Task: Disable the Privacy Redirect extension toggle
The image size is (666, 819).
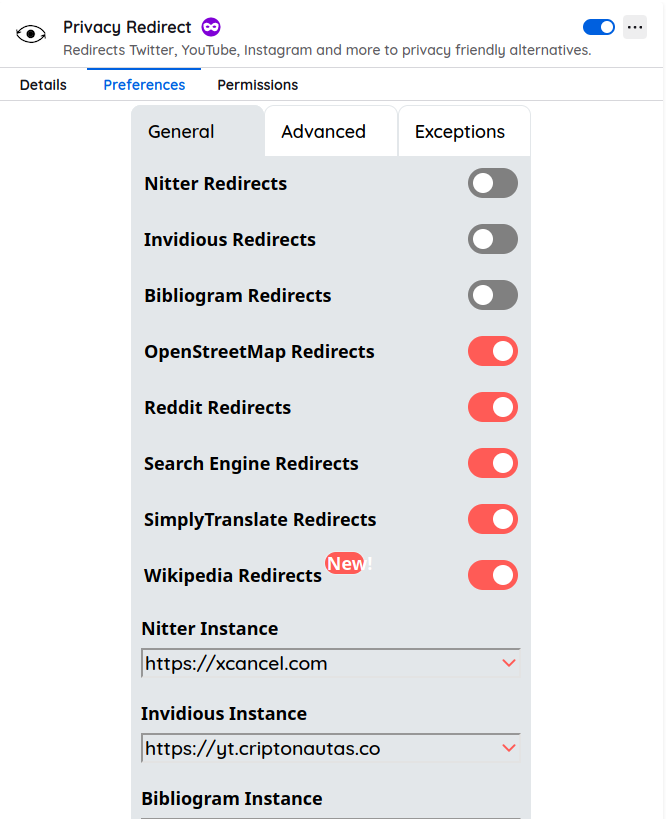Action: click(x=598, y=27)
